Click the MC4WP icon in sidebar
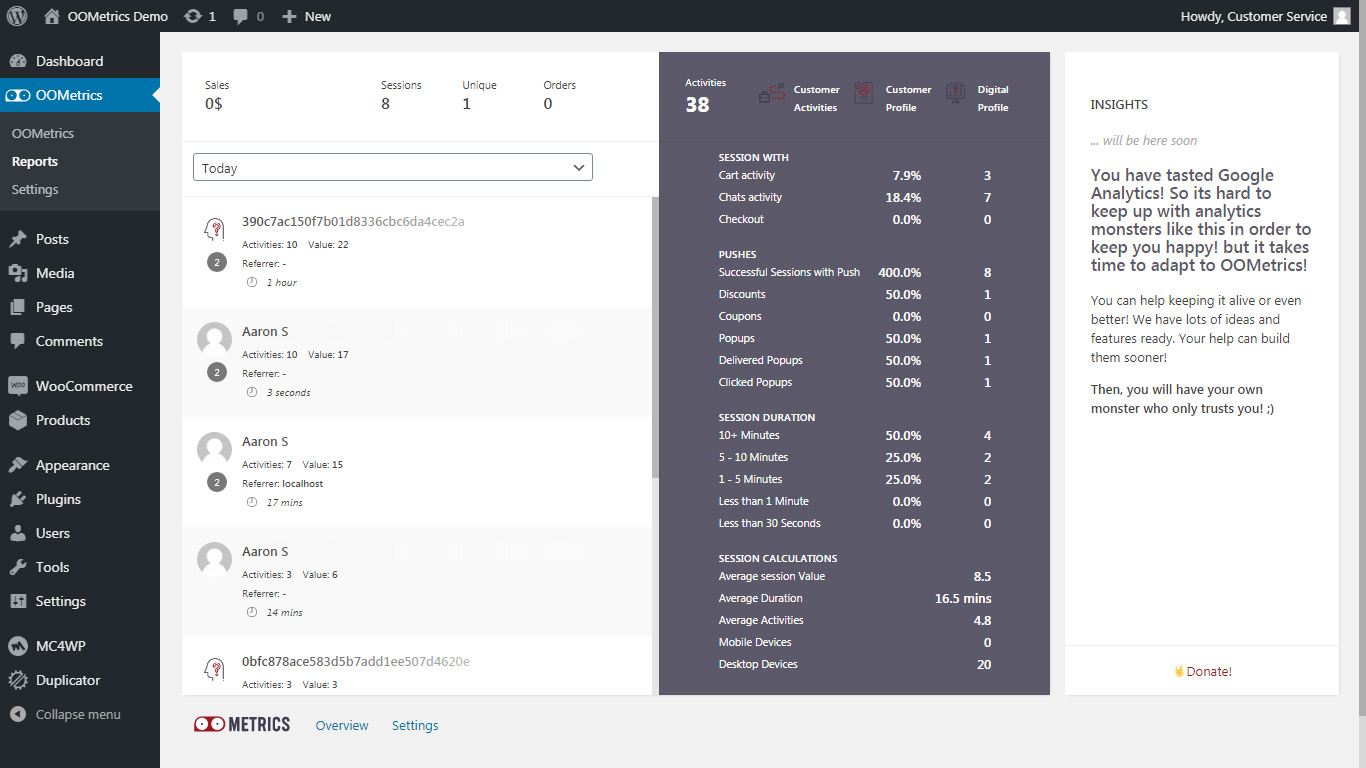Image resolution: width=1366 pixels, height=768 pixels. (18, 646)
